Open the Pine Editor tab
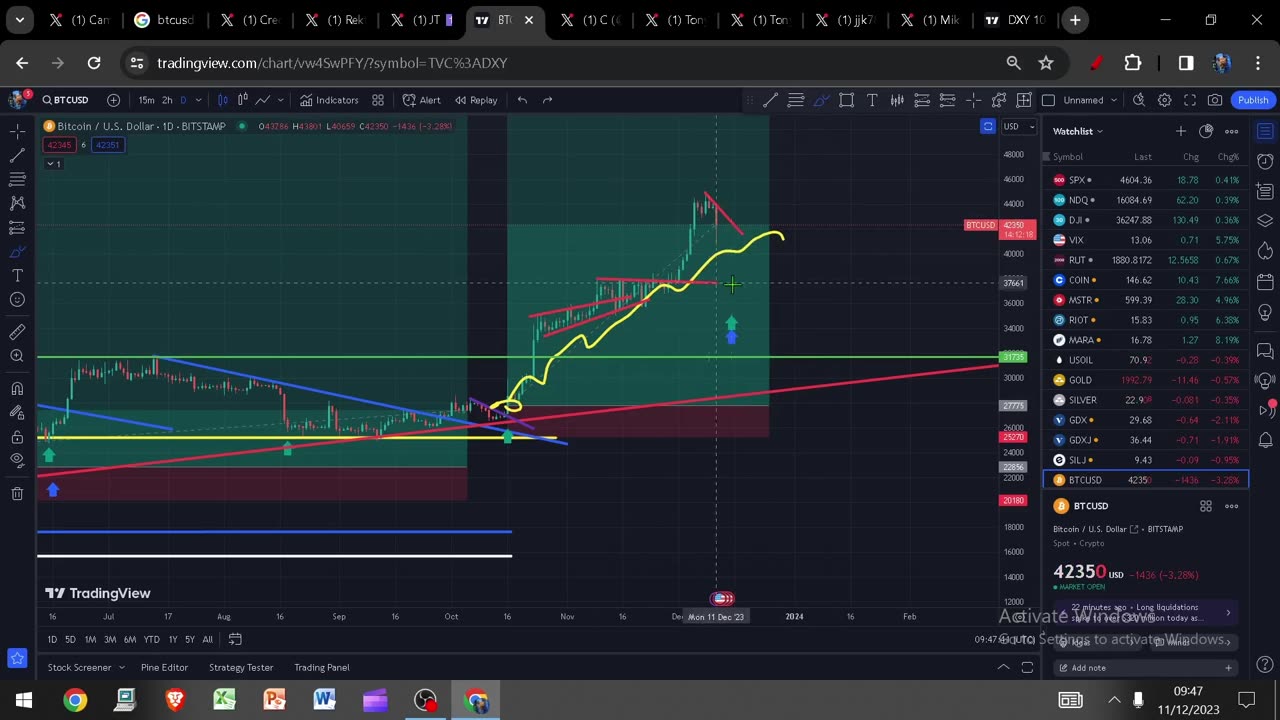 [x=164, y=668]
